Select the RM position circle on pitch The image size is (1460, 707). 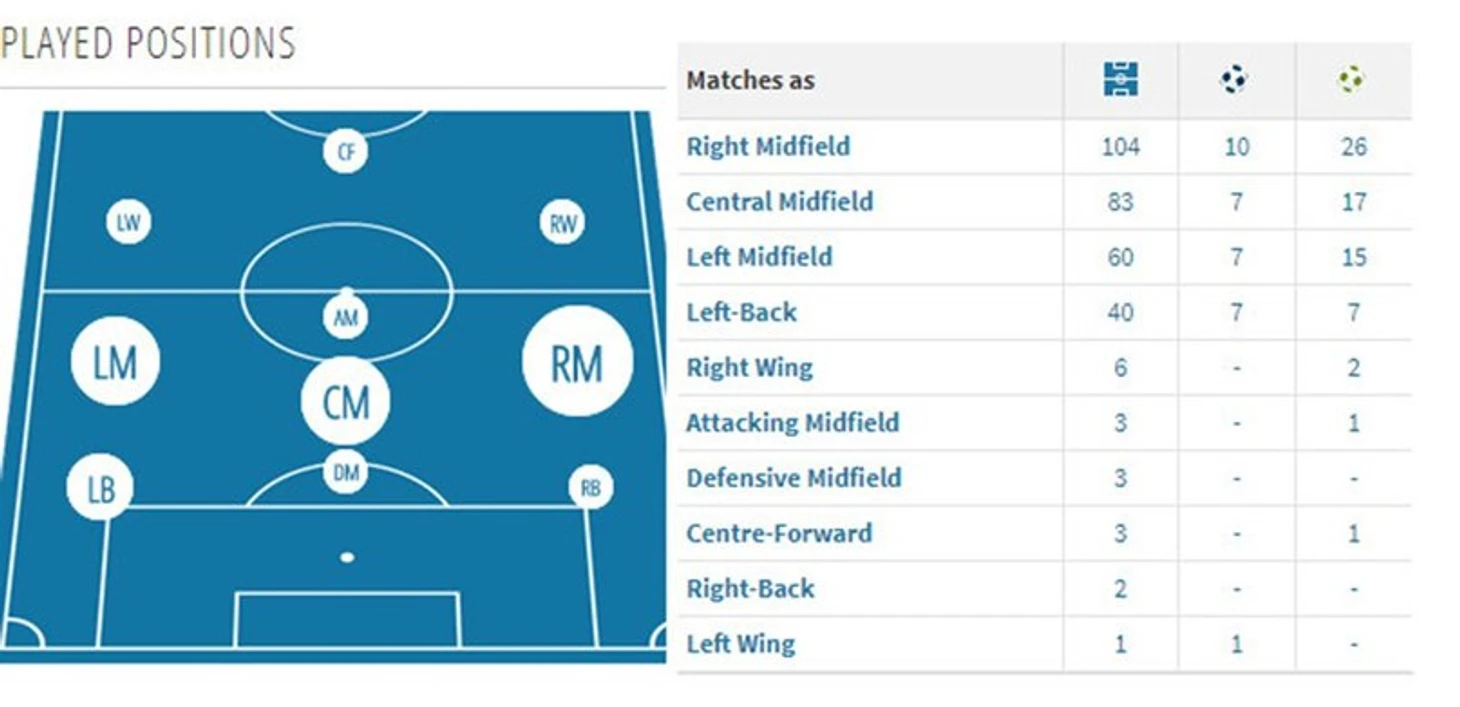[x=577, y=361]
